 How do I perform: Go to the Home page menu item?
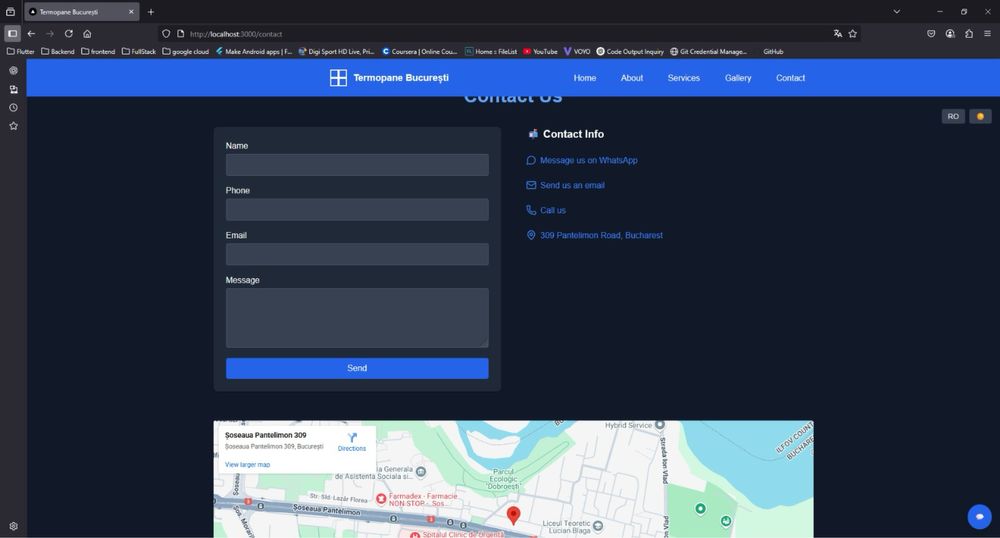tap(584, 78)
